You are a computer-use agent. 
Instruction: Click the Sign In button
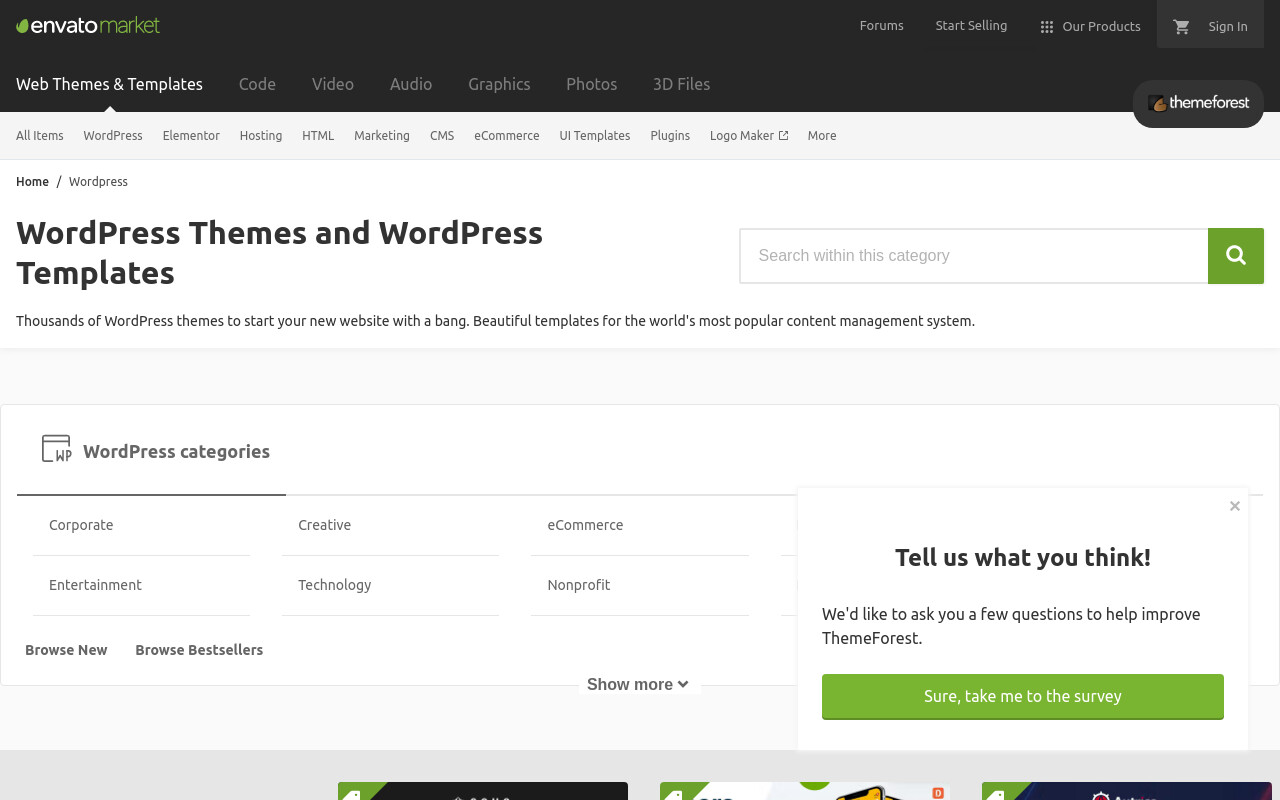1210,26
